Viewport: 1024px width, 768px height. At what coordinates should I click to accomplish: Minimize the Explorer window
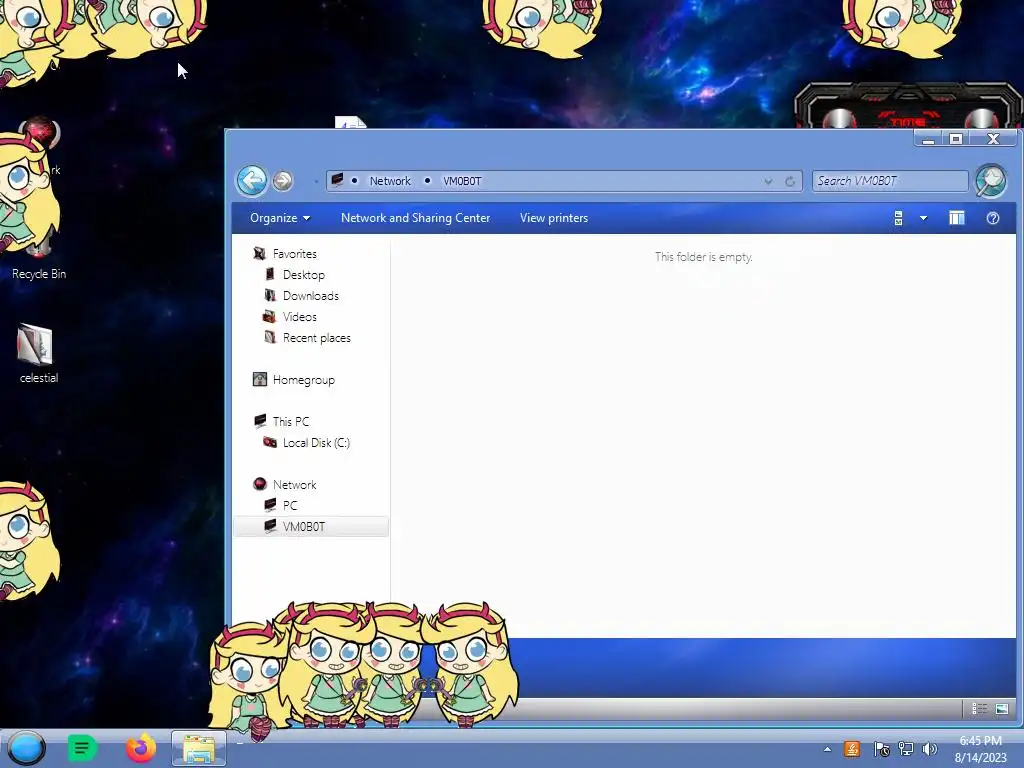click(x=928, y=138)
